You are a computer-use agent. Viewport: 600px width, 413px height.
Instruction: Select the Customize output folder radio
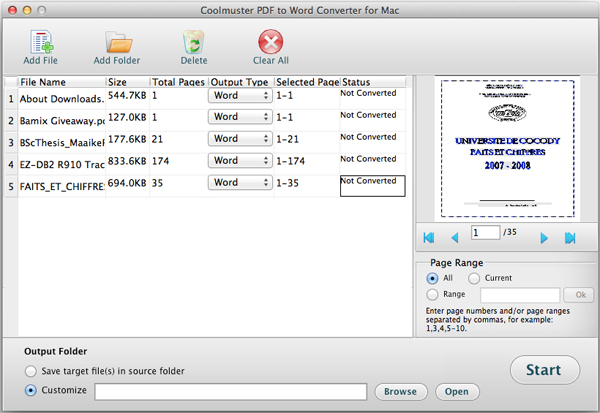pos(31,390)
